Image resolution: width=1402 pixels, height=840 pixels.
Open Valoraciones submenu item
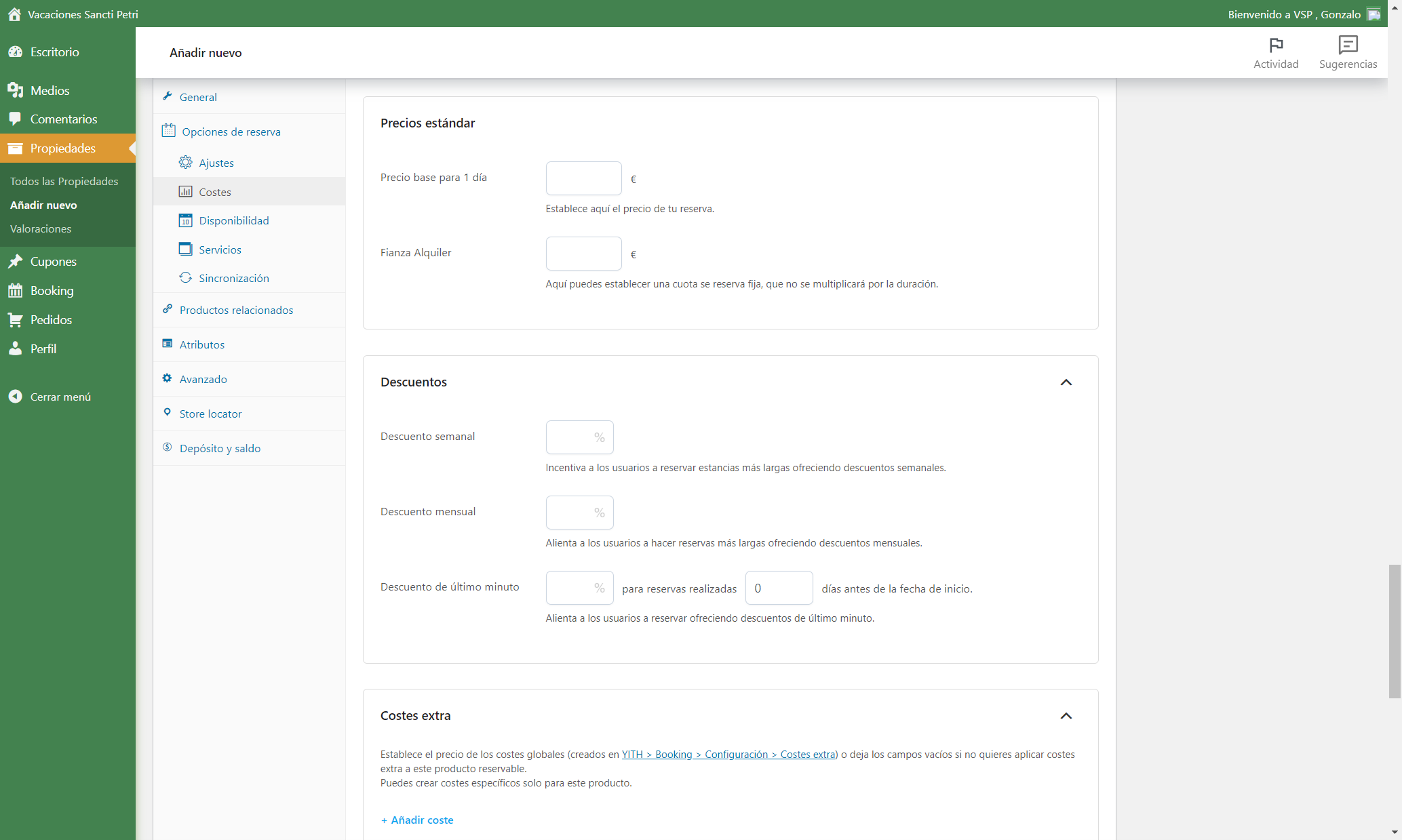pyautogui.click(x=41, y=228)
